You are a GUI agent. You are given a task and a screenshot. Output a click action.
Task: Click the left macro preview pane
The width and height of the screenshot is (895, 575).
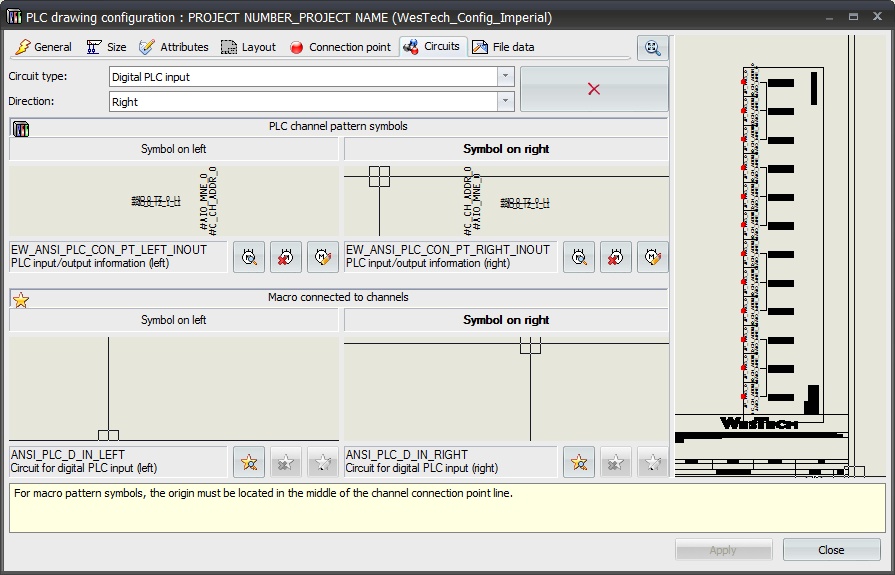174,389
